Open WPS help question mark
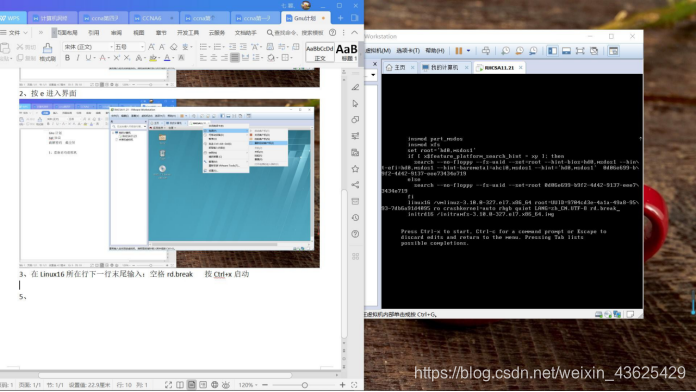 click(x=332, y=33)
